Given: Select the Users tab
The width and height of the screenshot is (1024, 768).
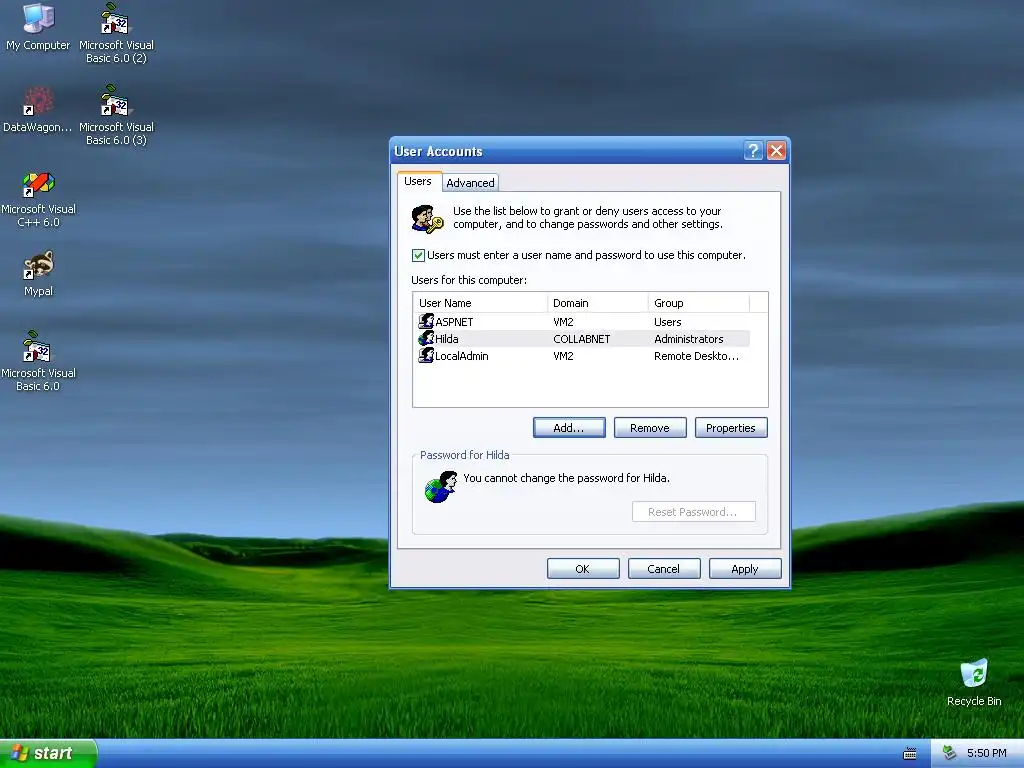Looking at the screenshot, I should (418, 181).
